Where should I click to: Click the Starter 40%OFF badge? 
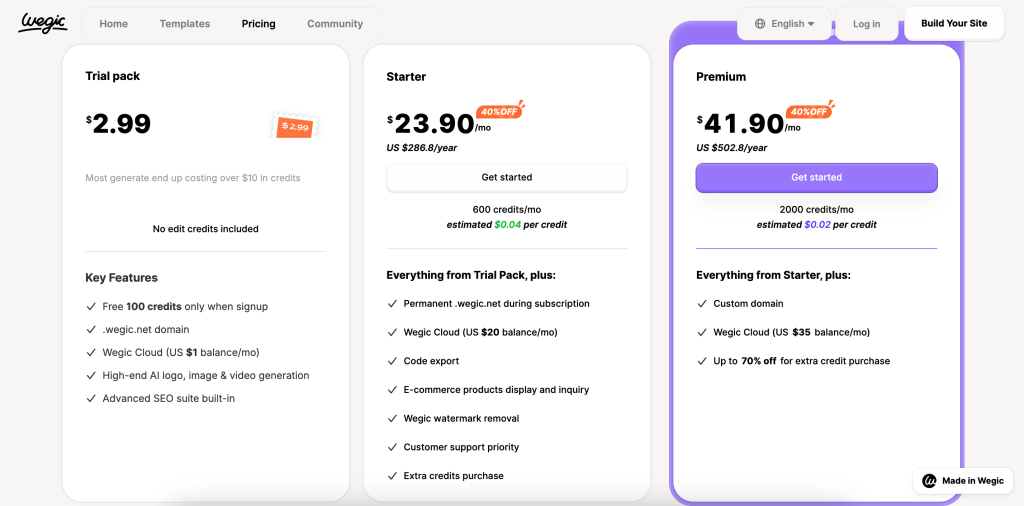coord(500,111)
